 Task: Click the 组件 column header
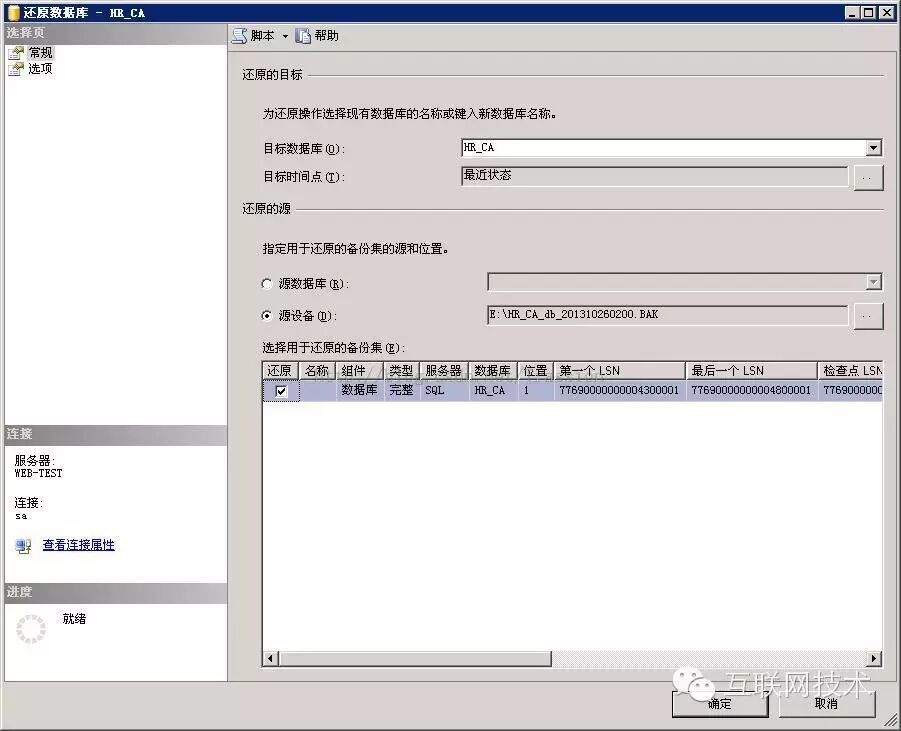360,371
